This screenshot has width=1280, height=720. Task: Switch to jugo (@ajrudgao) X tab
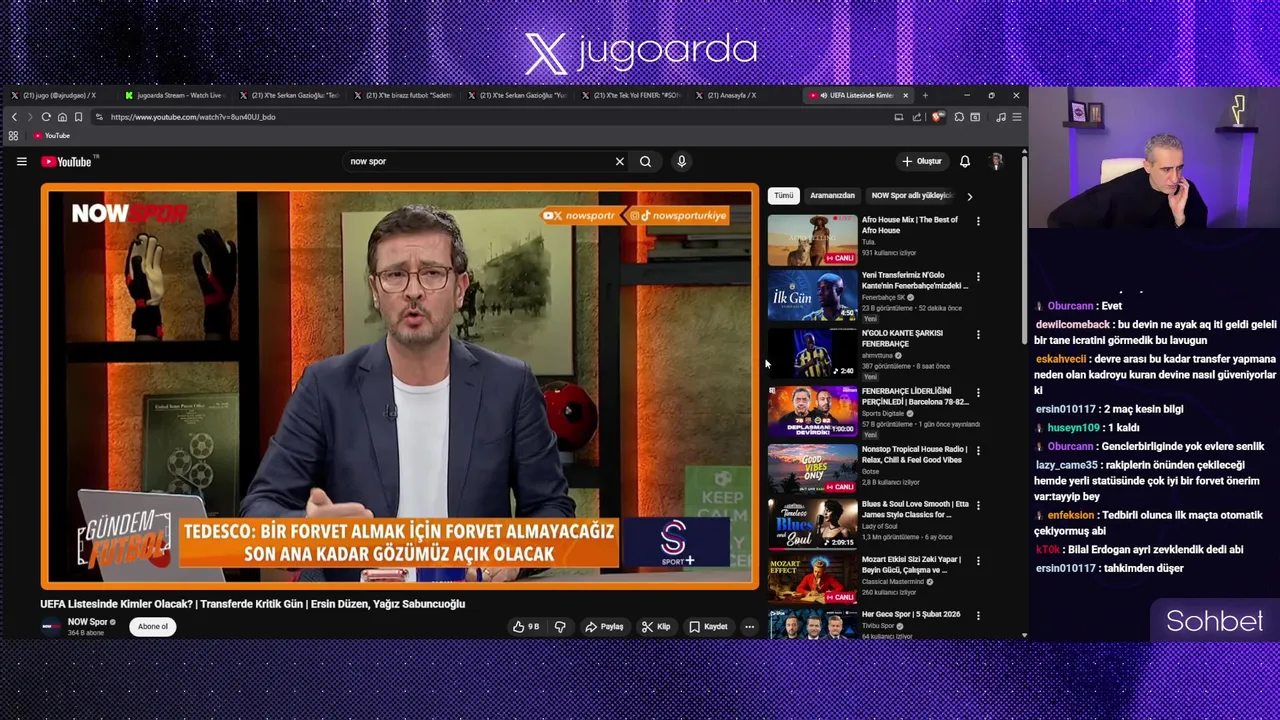pyautogui.click(x=60, y=95)
